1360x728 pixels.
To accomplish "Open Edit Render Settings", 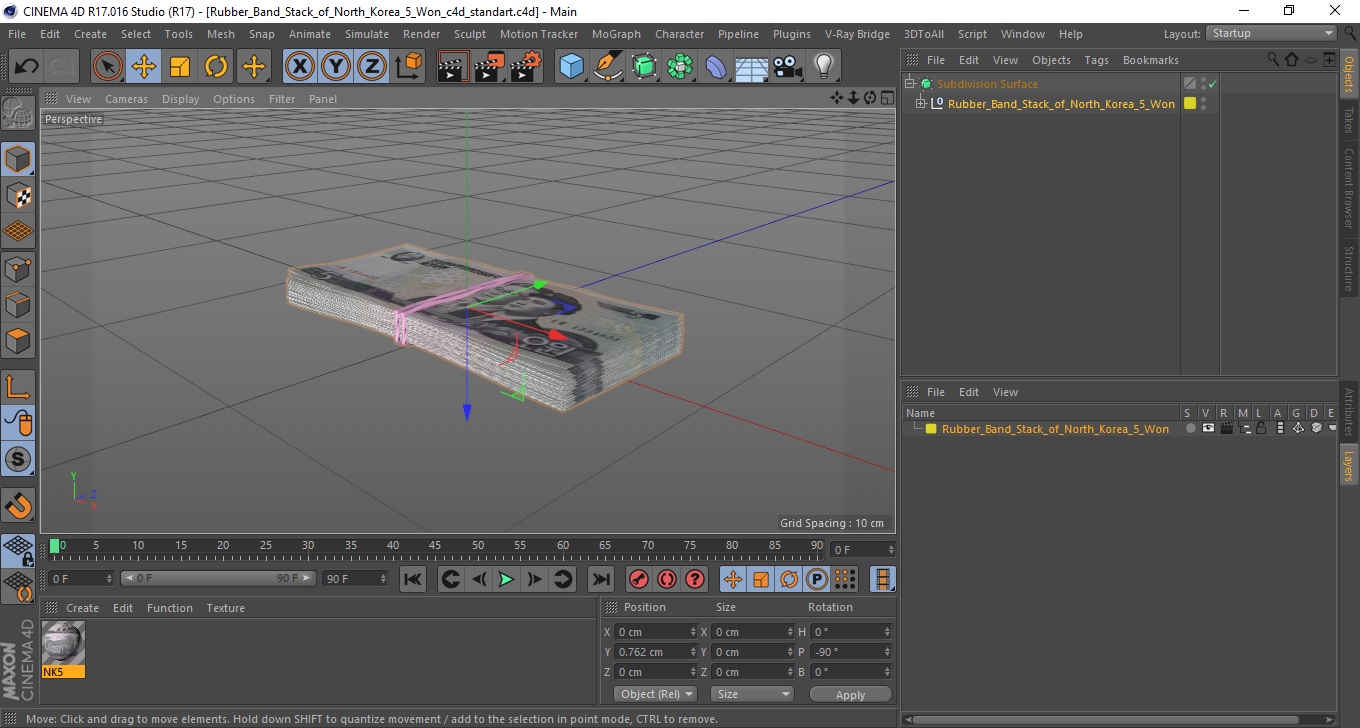I will [525, 67].
